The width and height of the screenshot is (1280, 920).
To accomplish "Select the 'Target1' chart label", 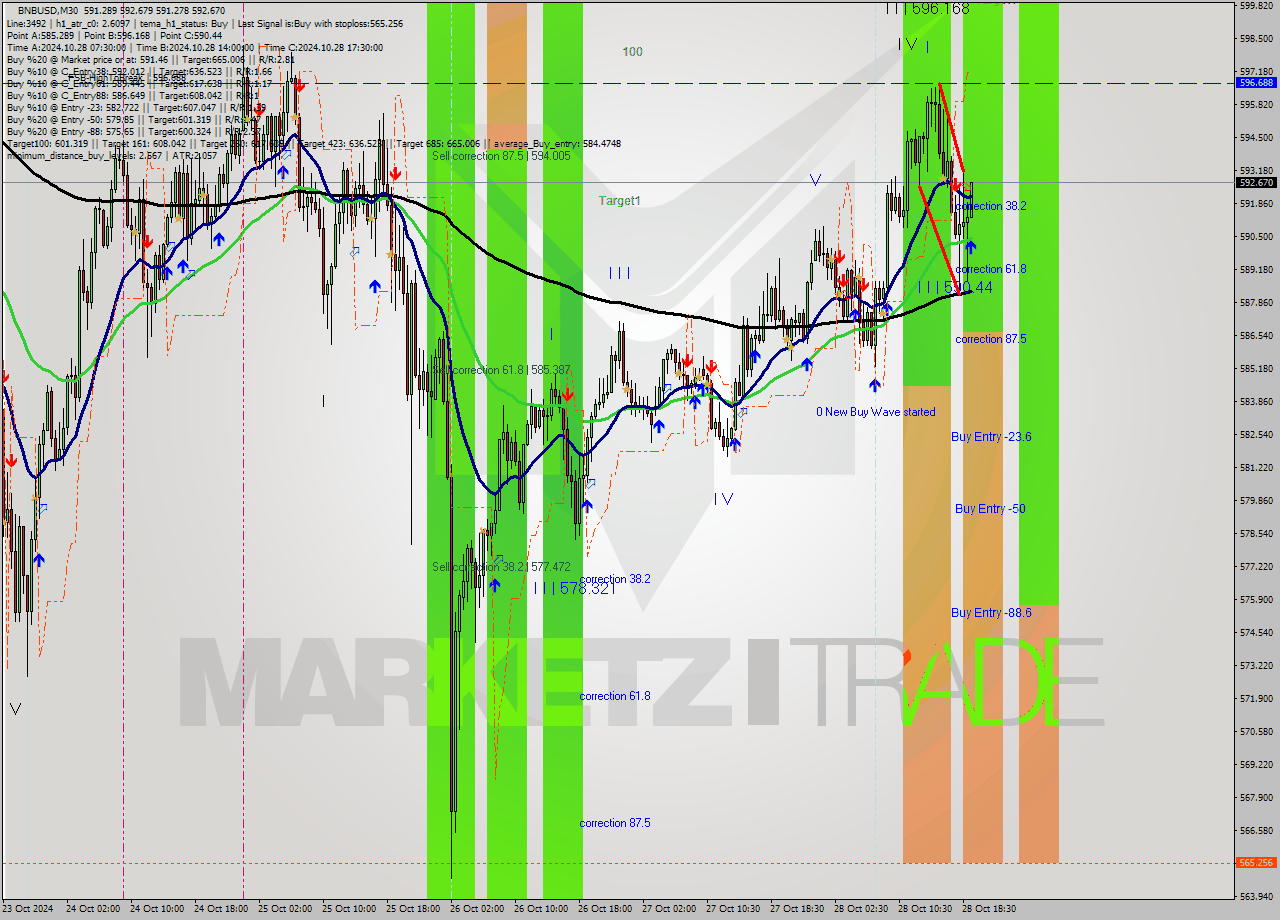I will tap(619, 201).
